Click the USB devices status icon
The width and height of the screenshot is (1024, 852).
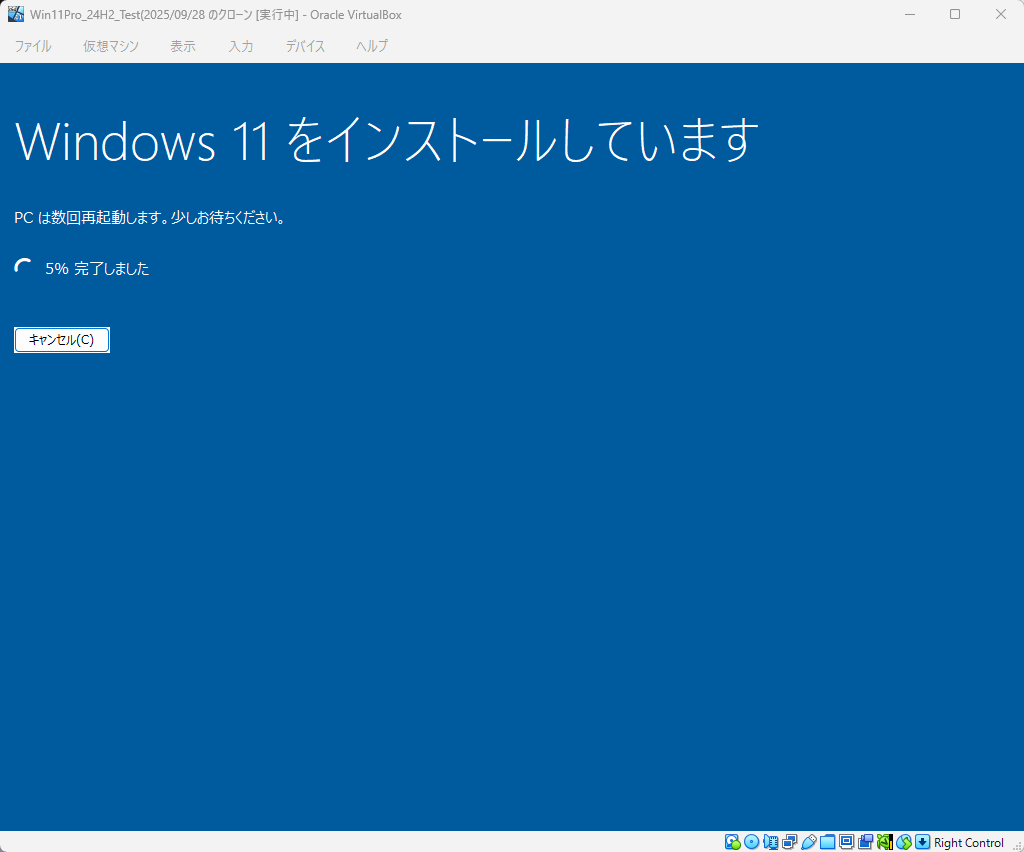[808, 842]
